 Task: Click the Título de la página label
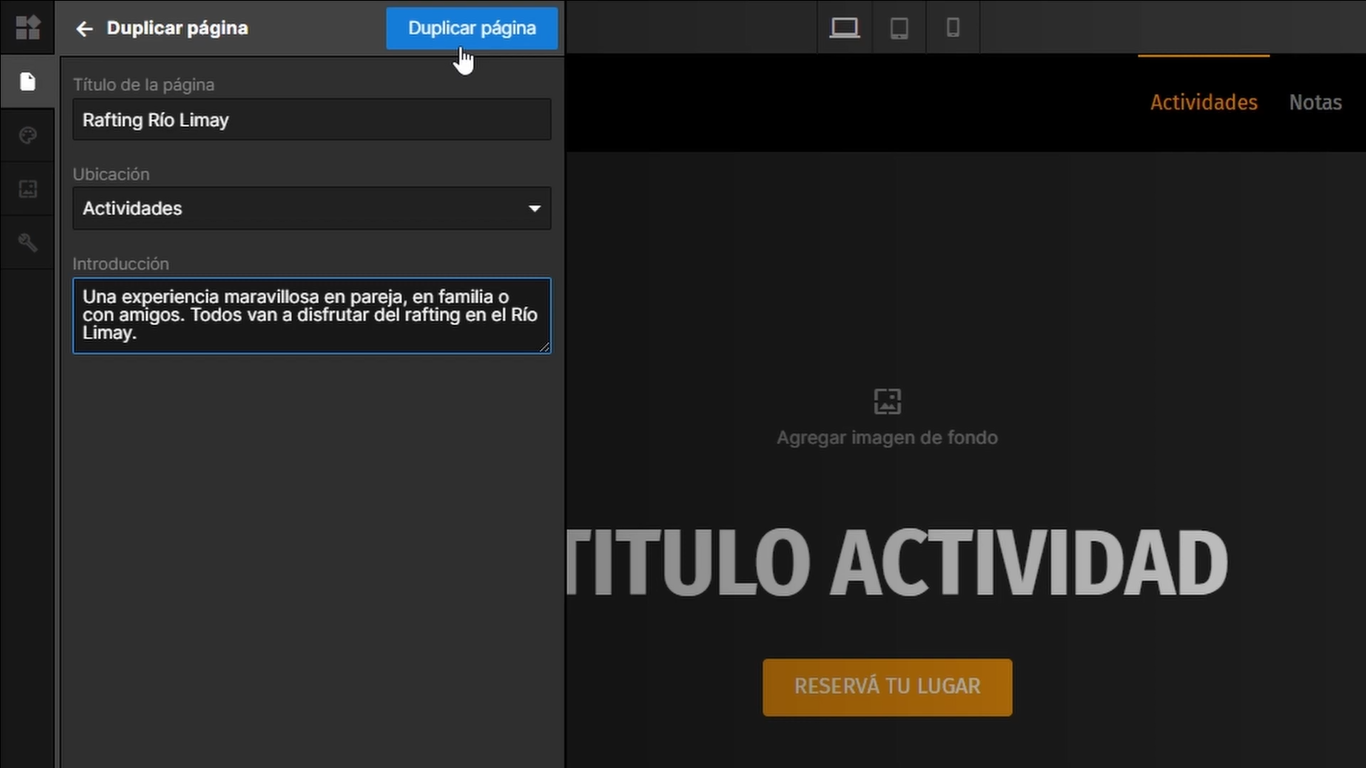click(144, 85)
